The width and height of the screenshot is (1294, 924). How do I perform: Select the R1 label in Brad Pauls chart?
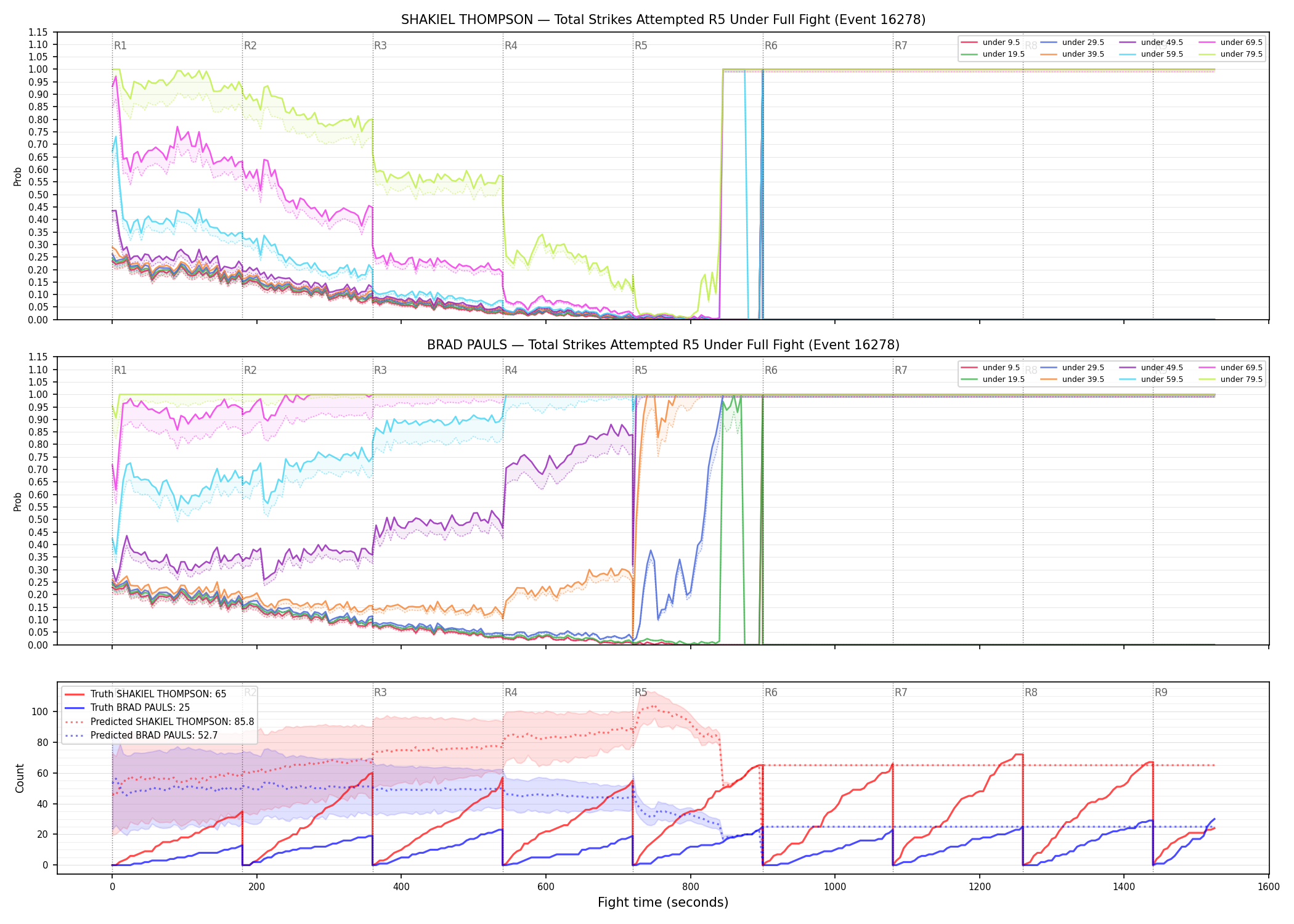pos(120,370)
